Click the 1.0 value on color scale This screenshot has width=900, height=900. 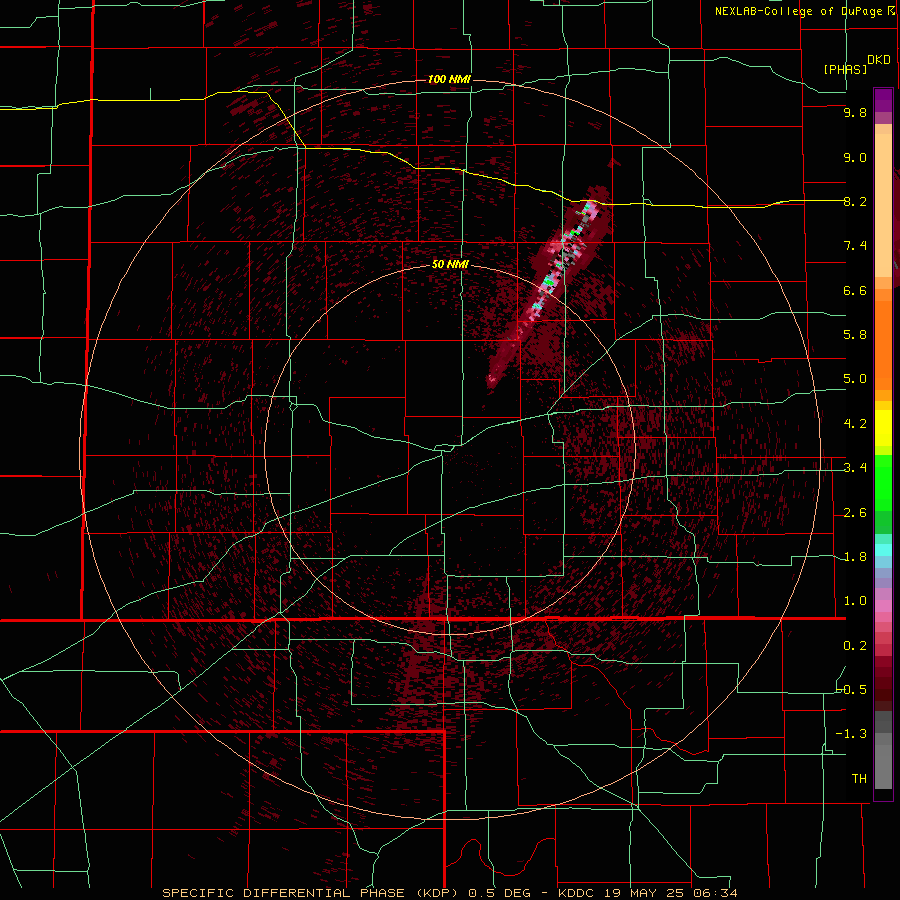tap(855, 602)
